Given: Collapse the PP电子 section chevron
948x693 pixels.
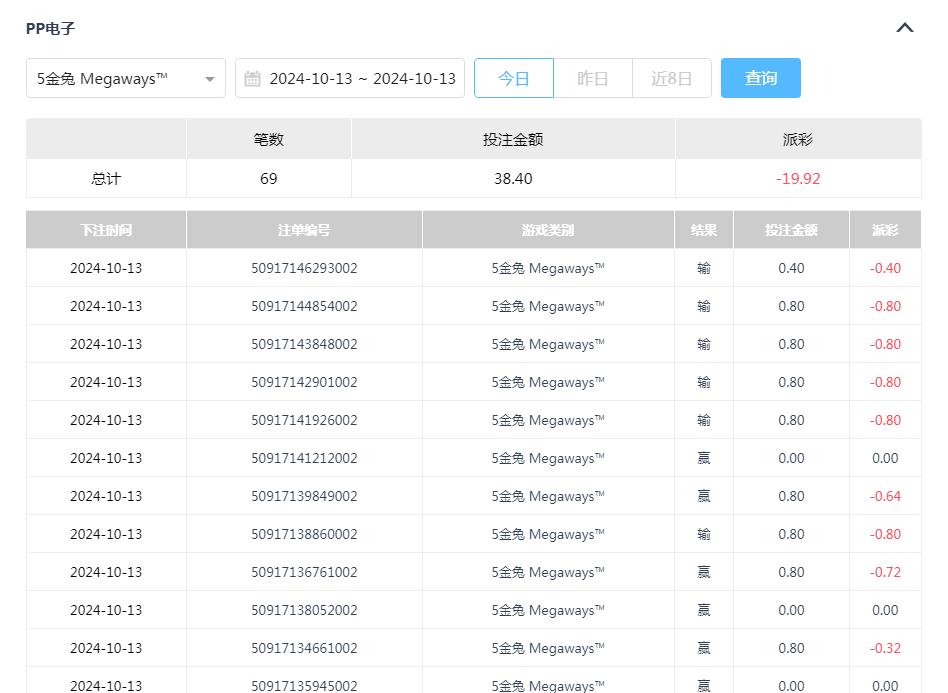Looking at the screenshot, I should [904, 28].
